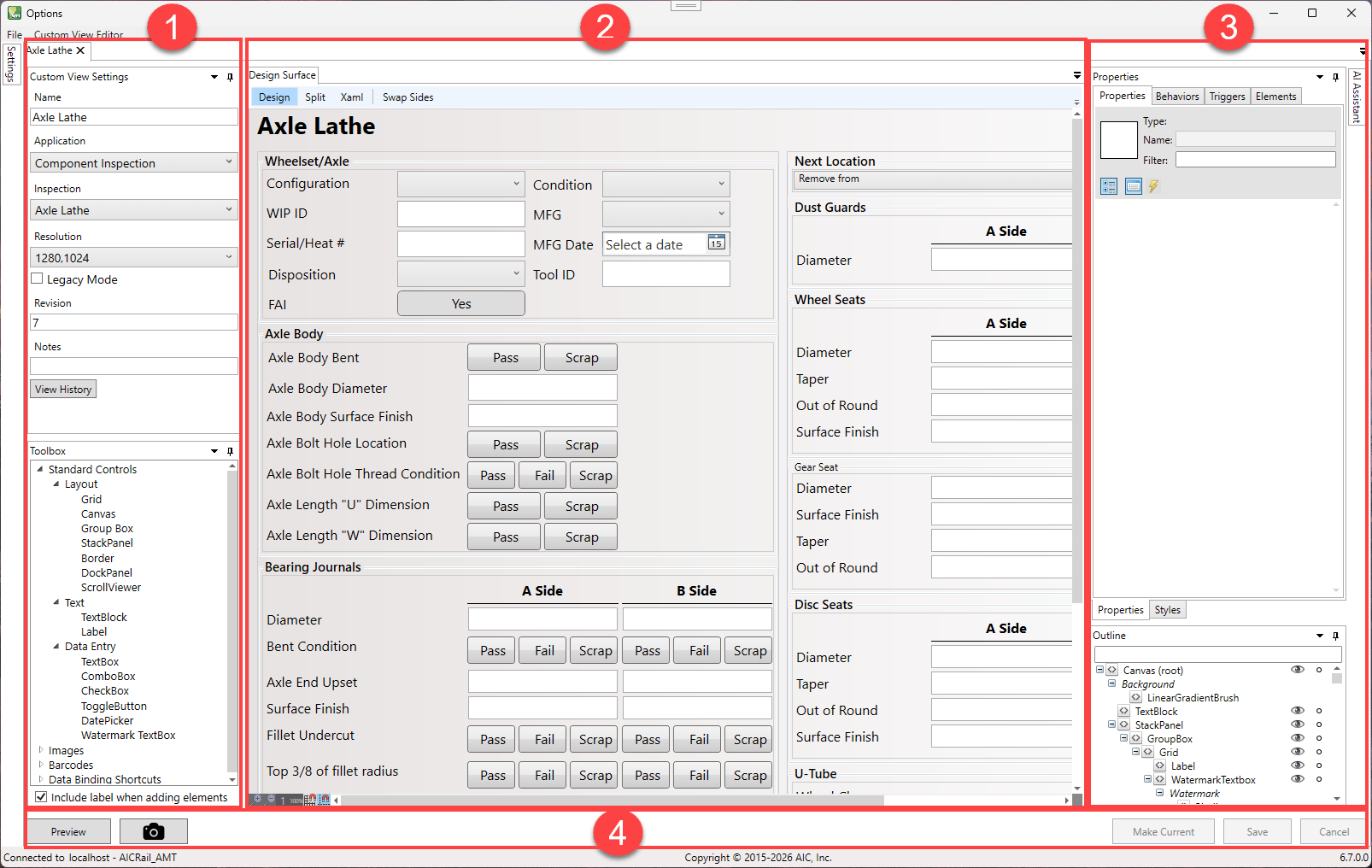Click the camera snapshot button
Screen dimensions: 1372x868
click(154, 831)
